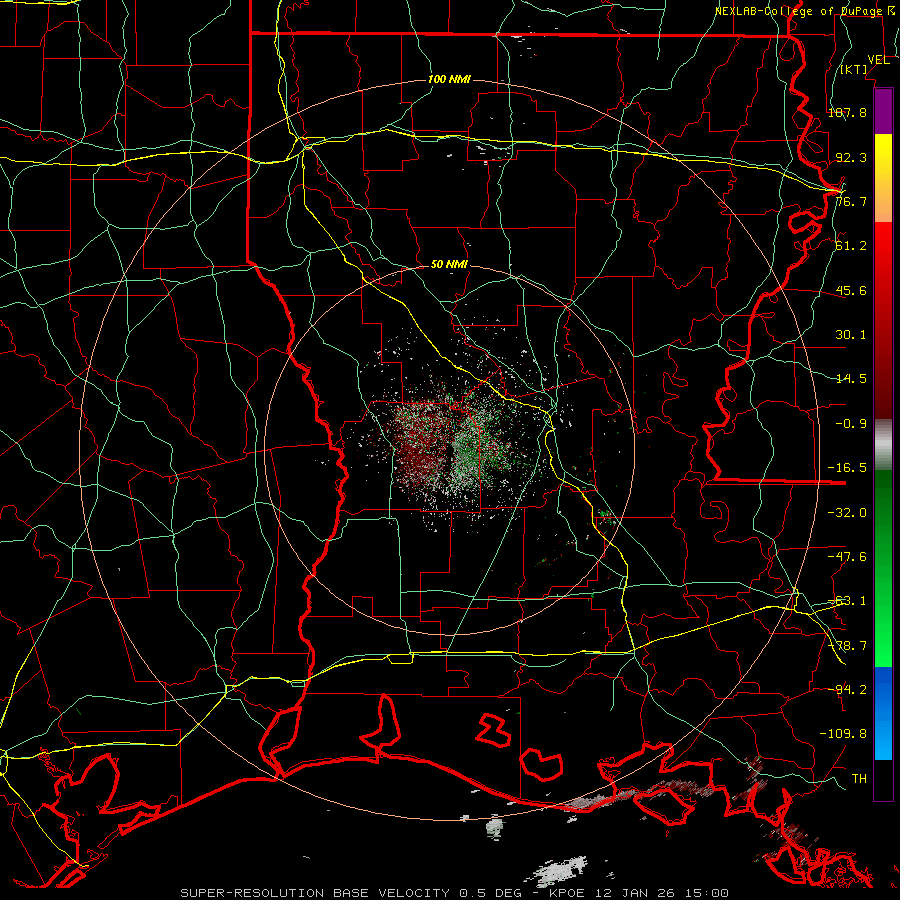The image size is (900, 900).
Task: Click the -94.2 legend value
Action: click(847, 689)
